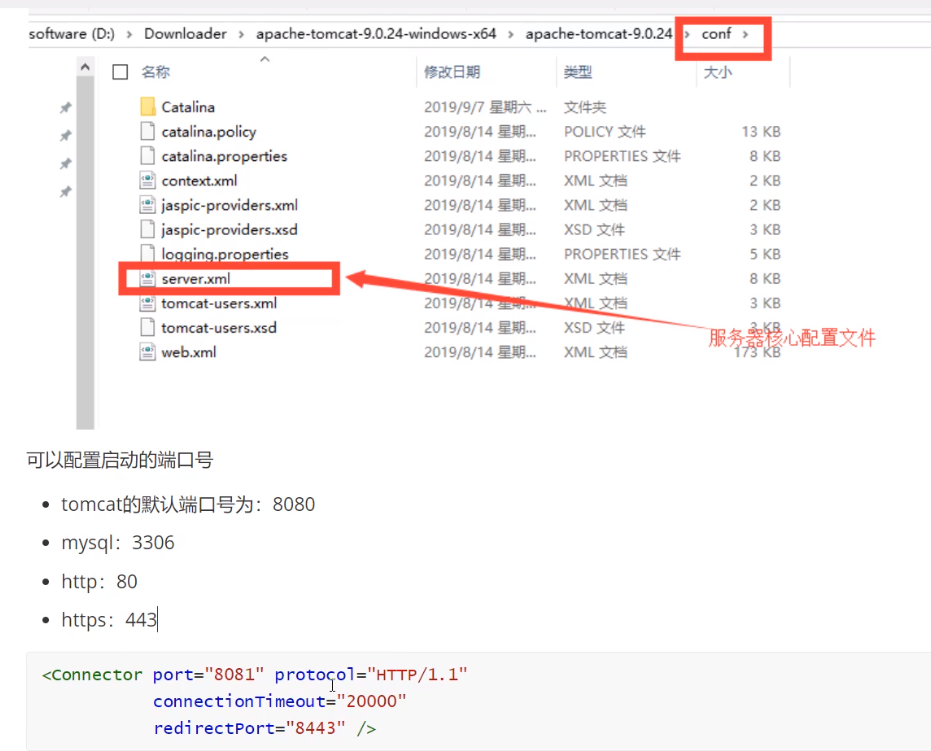
Task: Expand the chevron after conf breadcrumb
Action: click(745, 34)
